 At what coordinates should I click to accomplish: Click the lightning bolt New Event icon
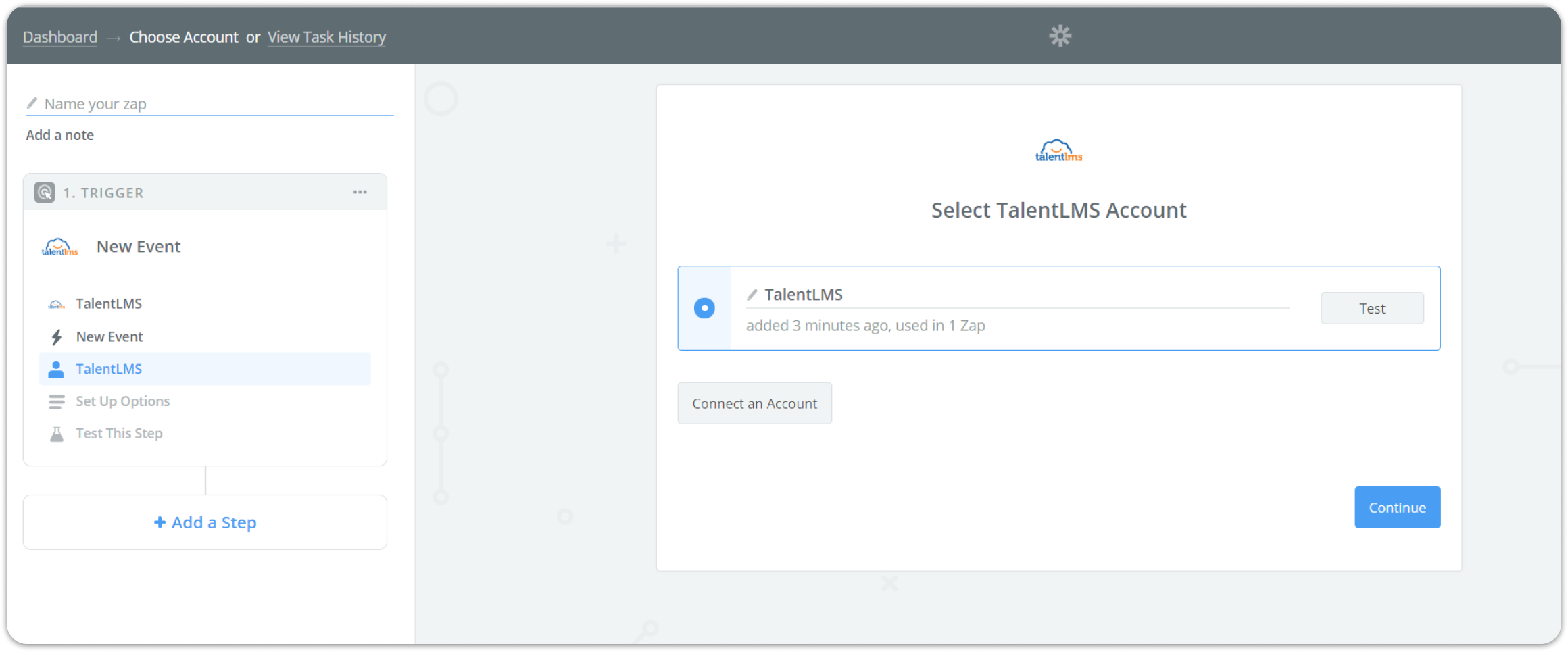tap(57, 337)
